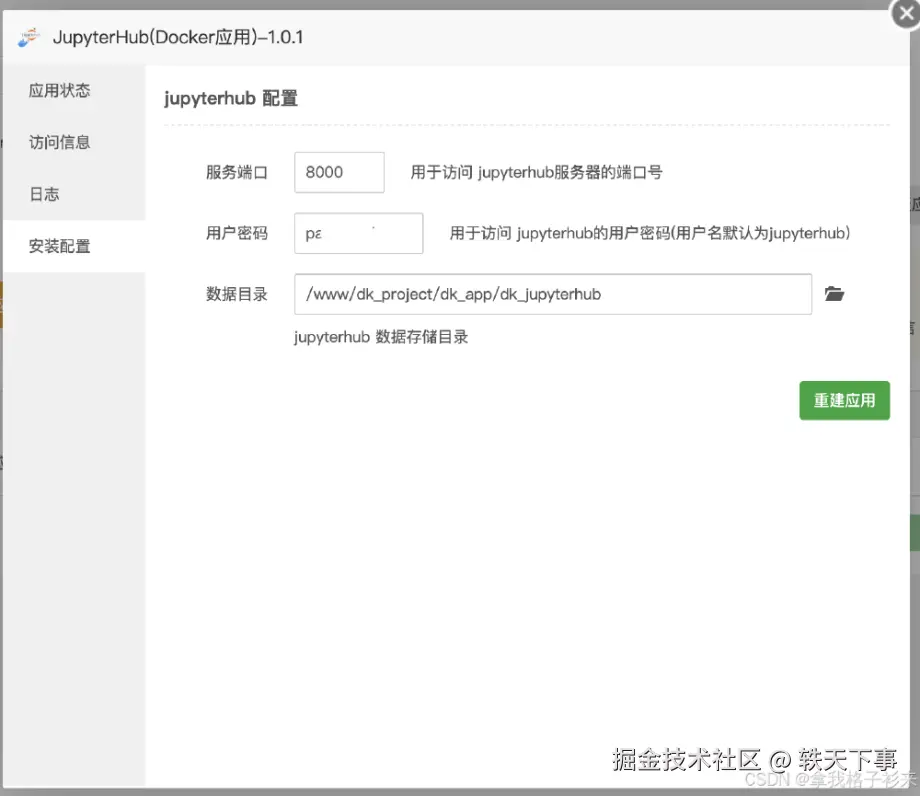Select the 安装配置 tab
920x796 pixels.
tap(74, 246)
